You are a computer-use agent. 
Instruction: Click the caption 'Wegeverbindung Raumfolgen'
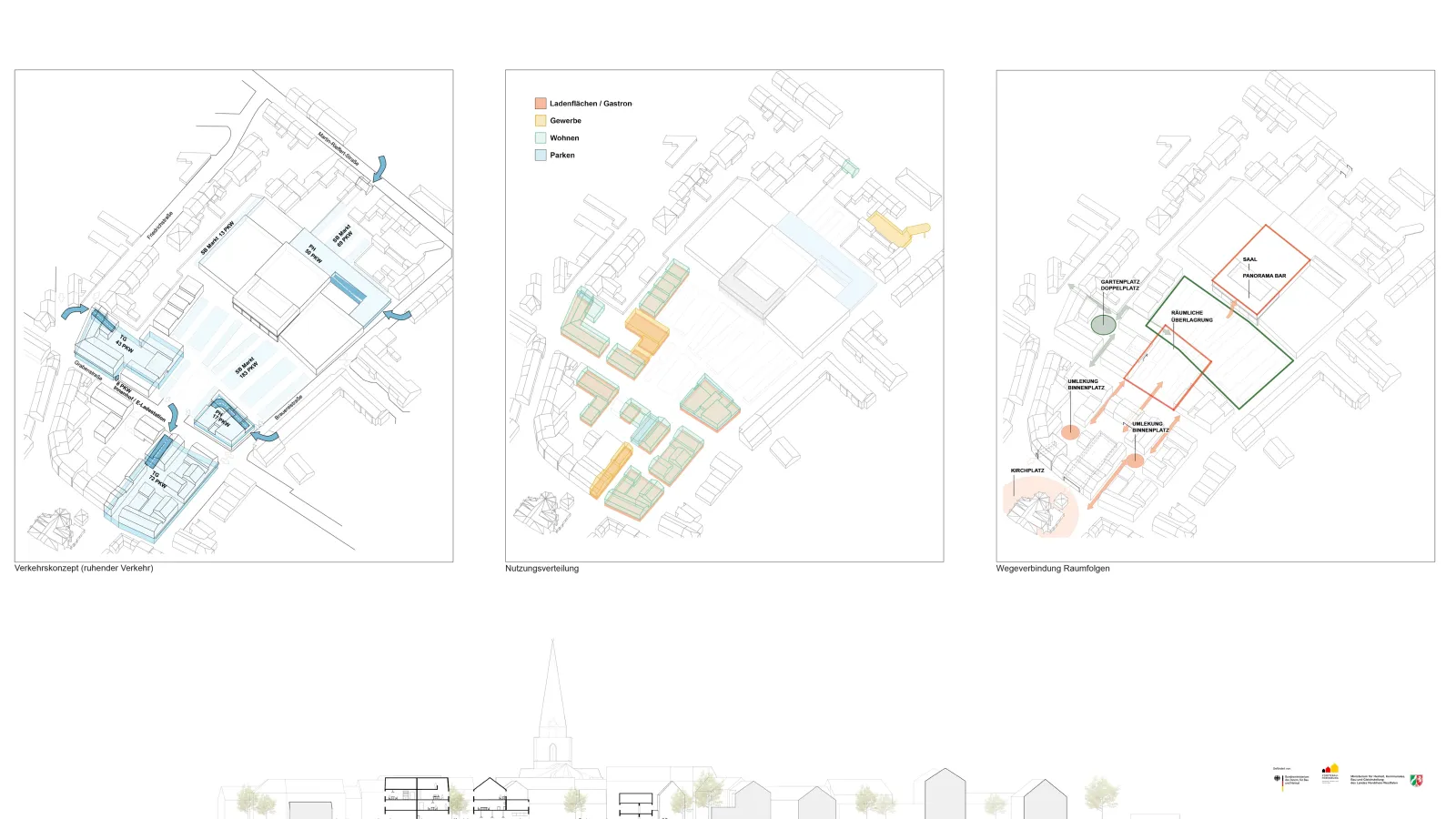click(x=1053, y=568)
